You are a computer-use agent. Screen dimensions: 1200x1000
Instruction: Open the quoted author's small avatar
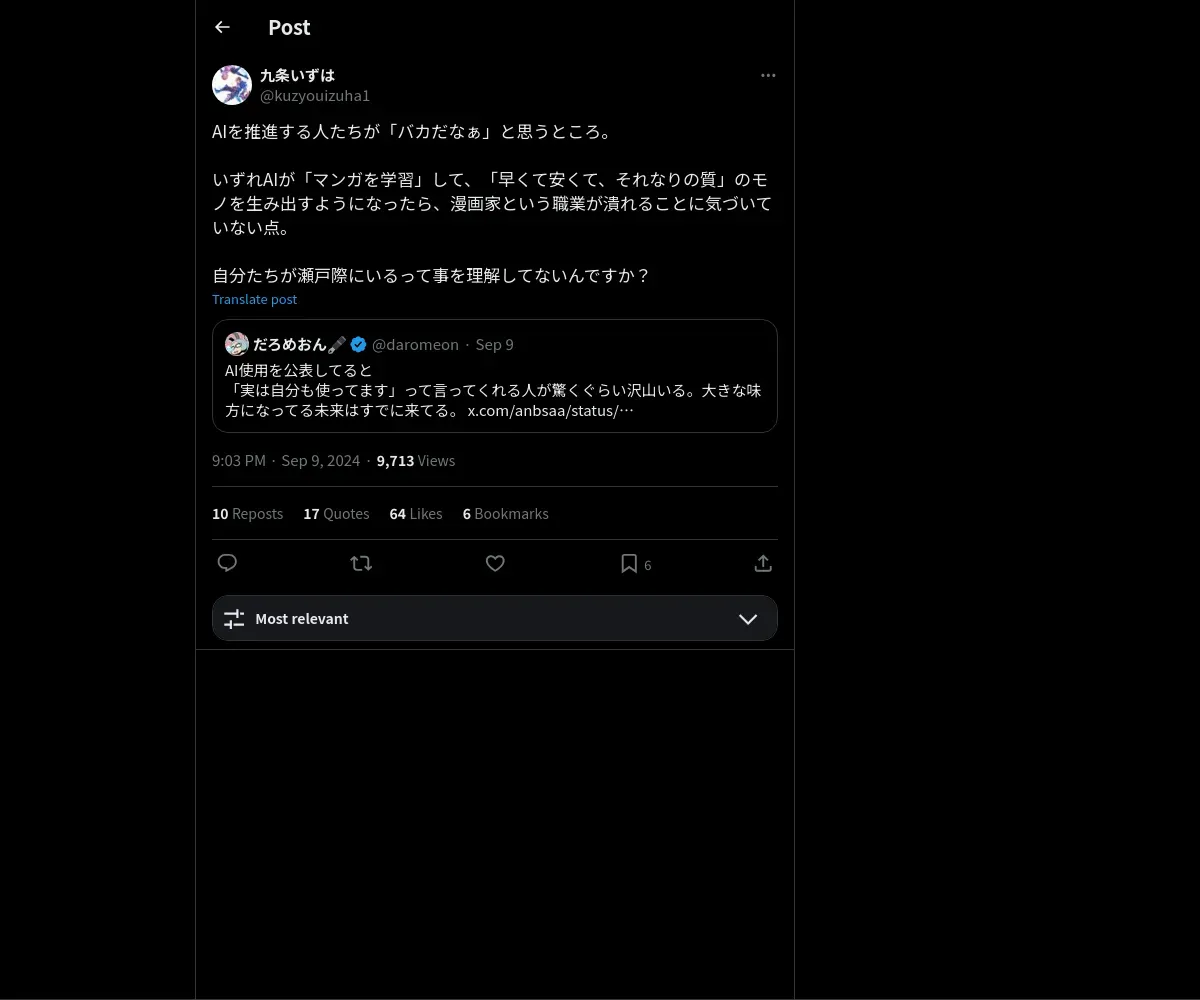tap(237, 344)
